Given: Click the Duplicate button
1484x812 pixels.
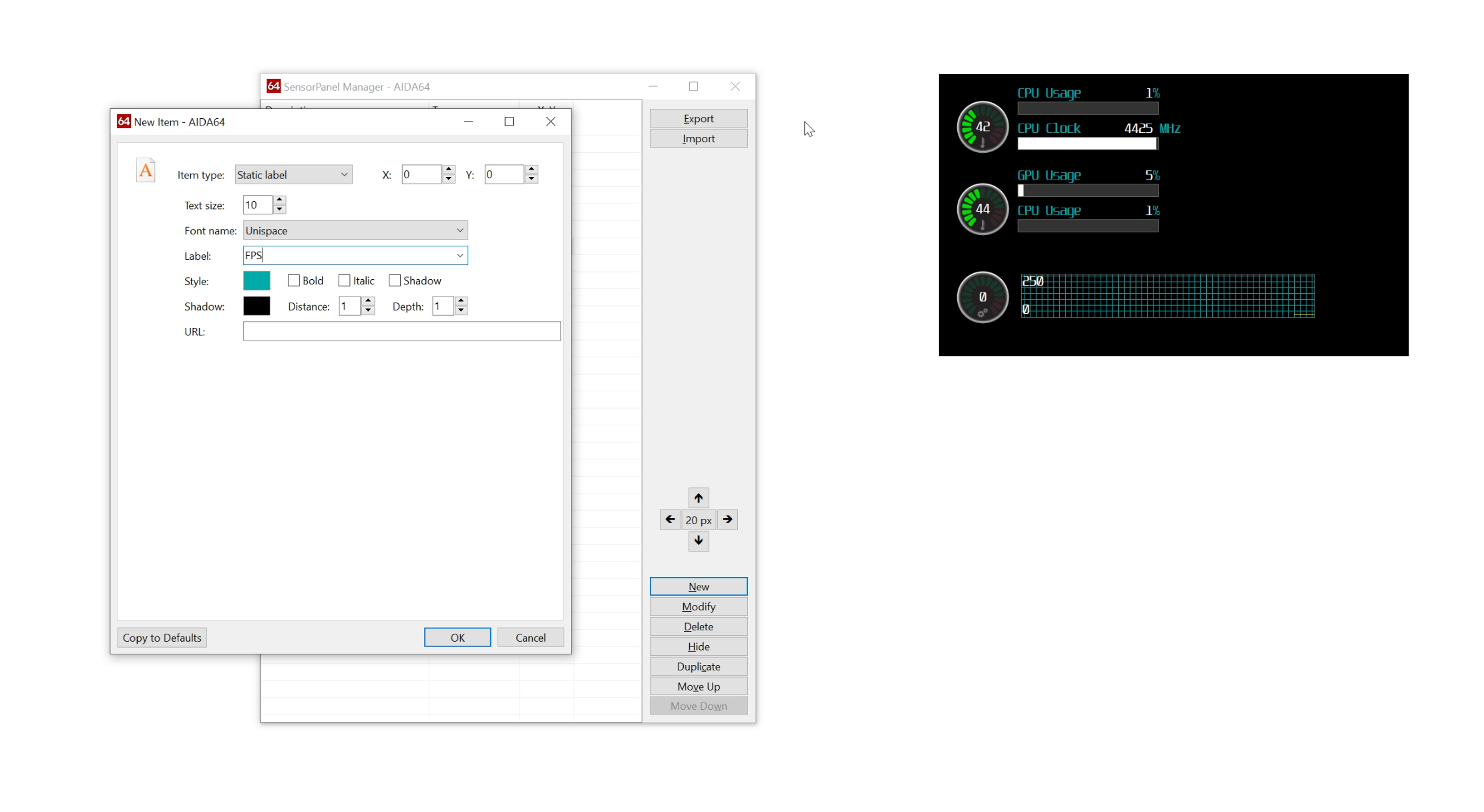Looking at the screenshot, I should (698, 666).
